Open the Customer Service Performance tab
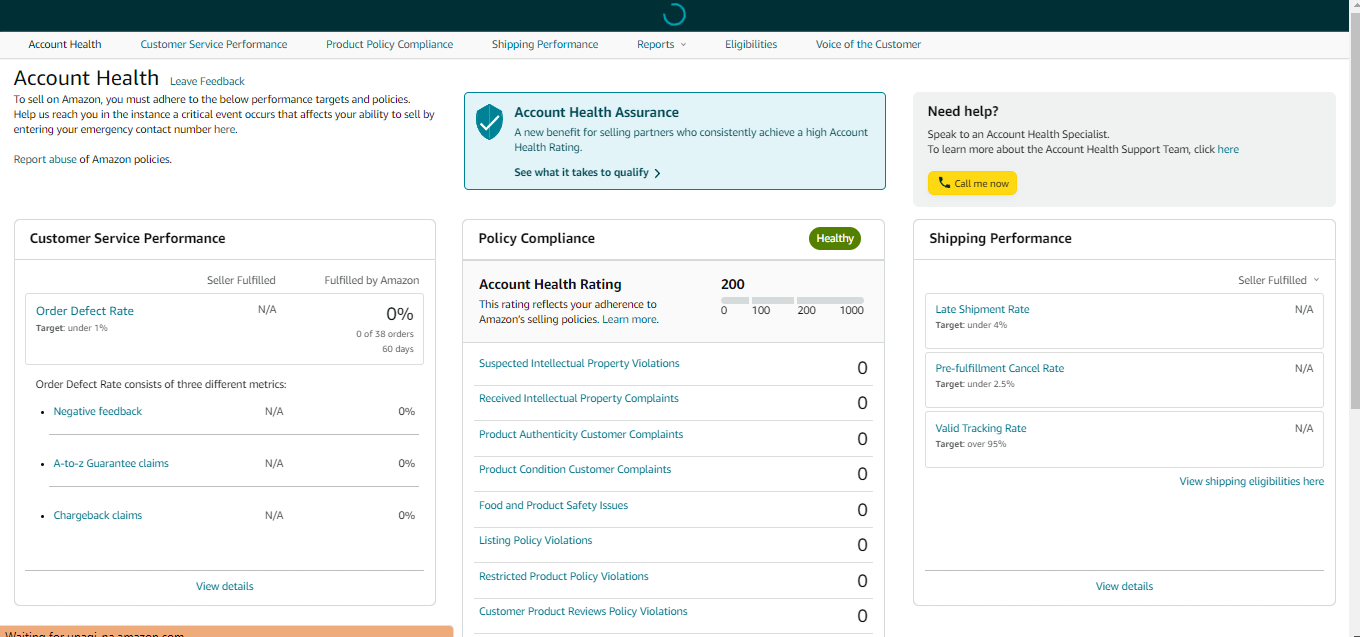The height and width of the screenshot is (637, 1360). tap(214, 44)
